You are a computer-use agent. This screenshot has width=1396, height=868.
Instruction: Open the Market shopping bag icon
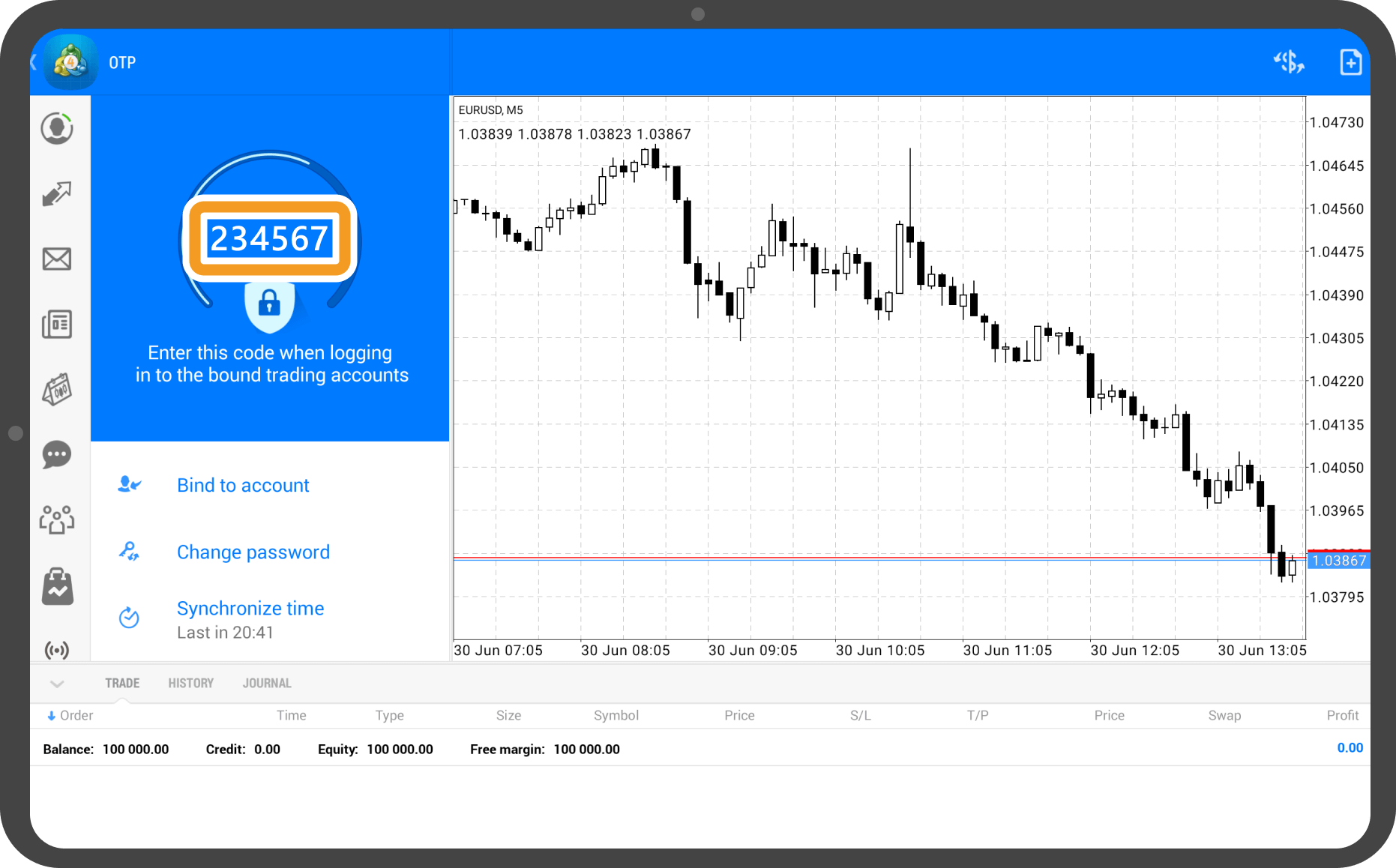pos(57,586)
